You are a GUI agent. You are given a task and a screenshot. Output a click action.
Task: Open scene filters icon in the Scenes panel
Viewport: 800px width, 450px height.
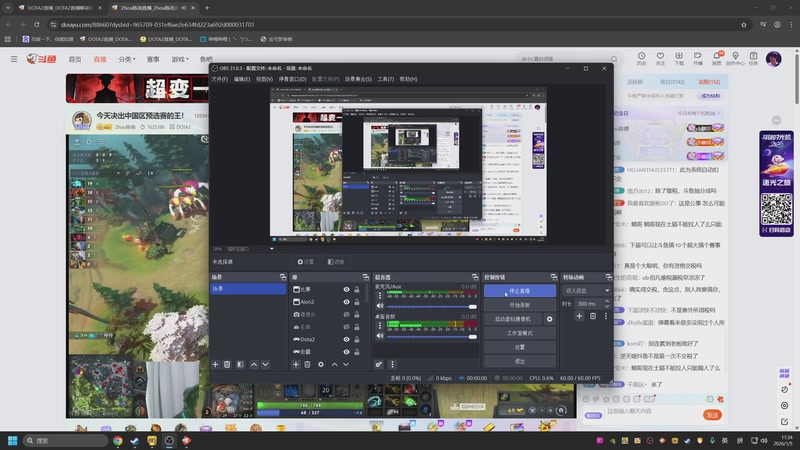(240, 364)
